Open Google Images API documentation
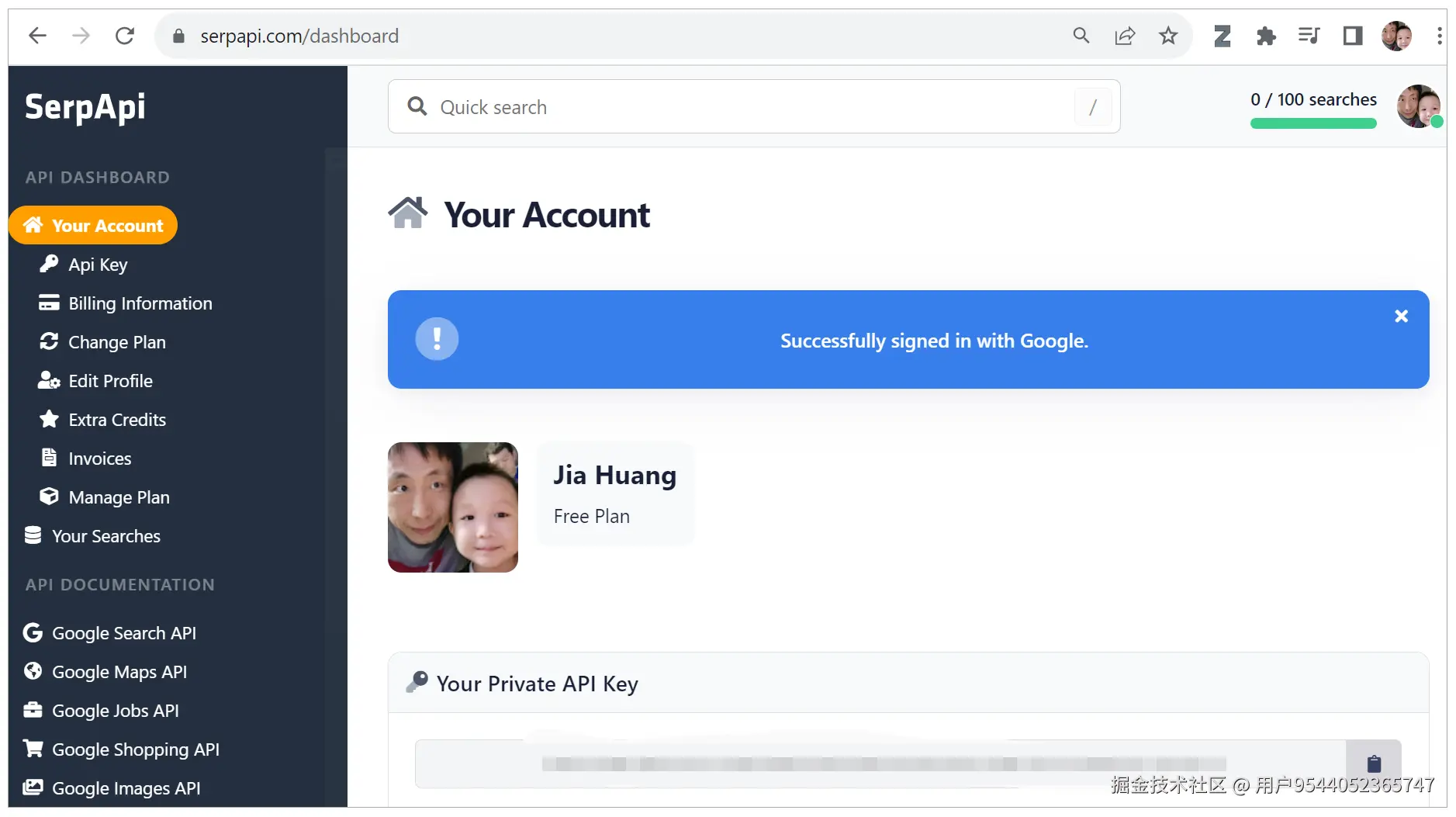Screen dimensions: 1456x817 126,788
